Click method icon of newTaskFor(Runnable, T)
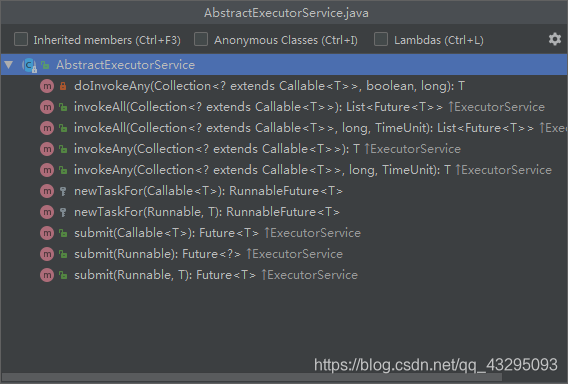This screenshot has height=384, width=568. [x=47, y=212]
